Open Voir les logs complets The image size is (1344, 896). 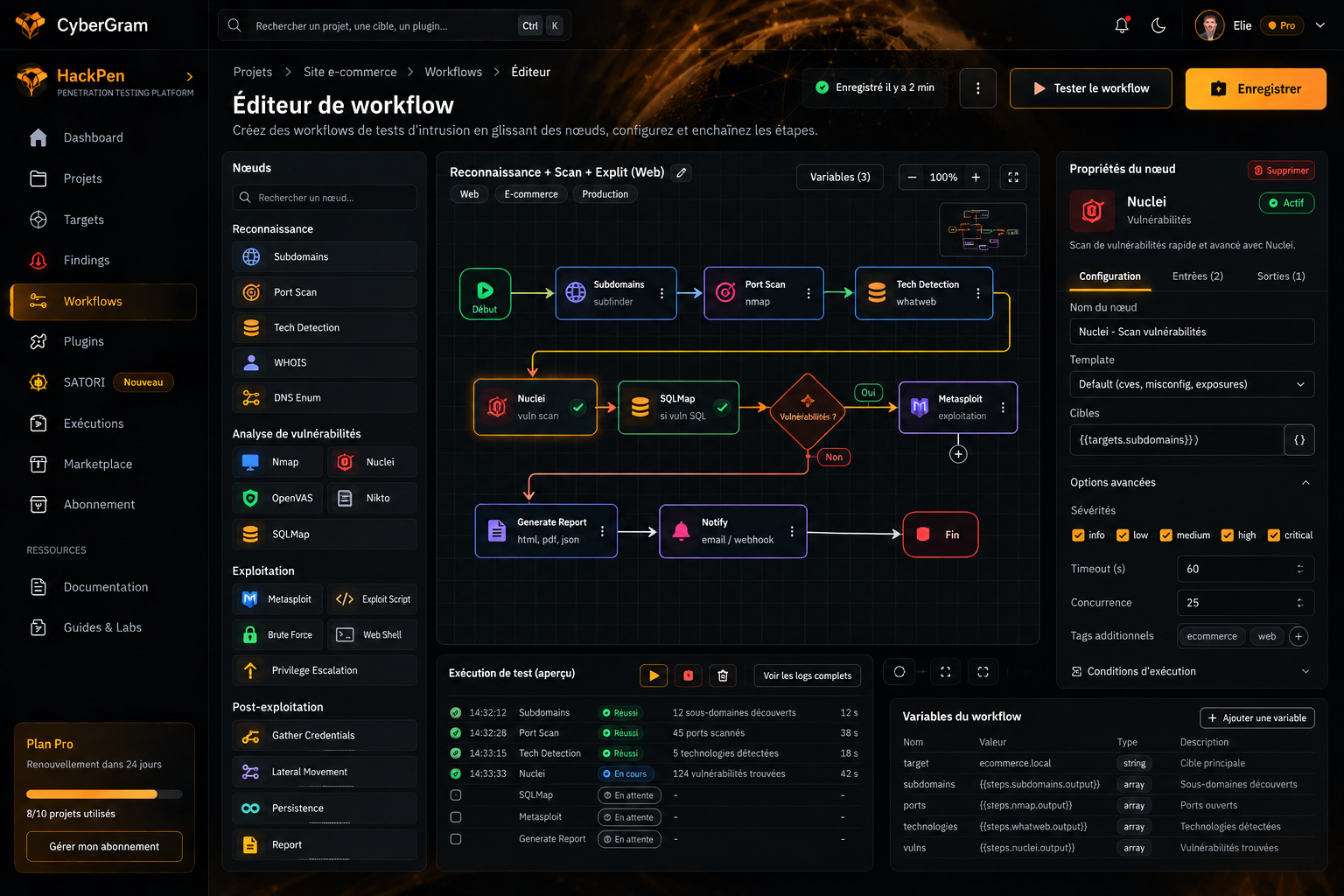807,675
